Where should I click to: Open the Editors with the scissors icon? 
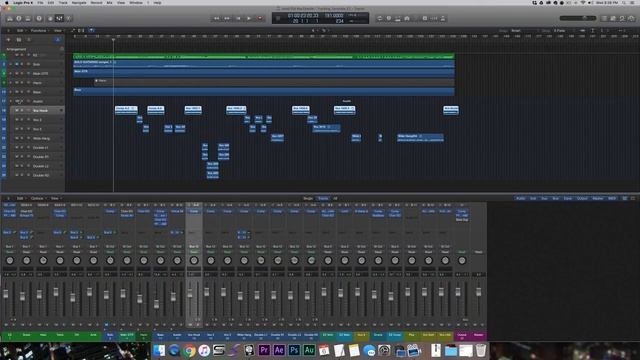(69, 18)
